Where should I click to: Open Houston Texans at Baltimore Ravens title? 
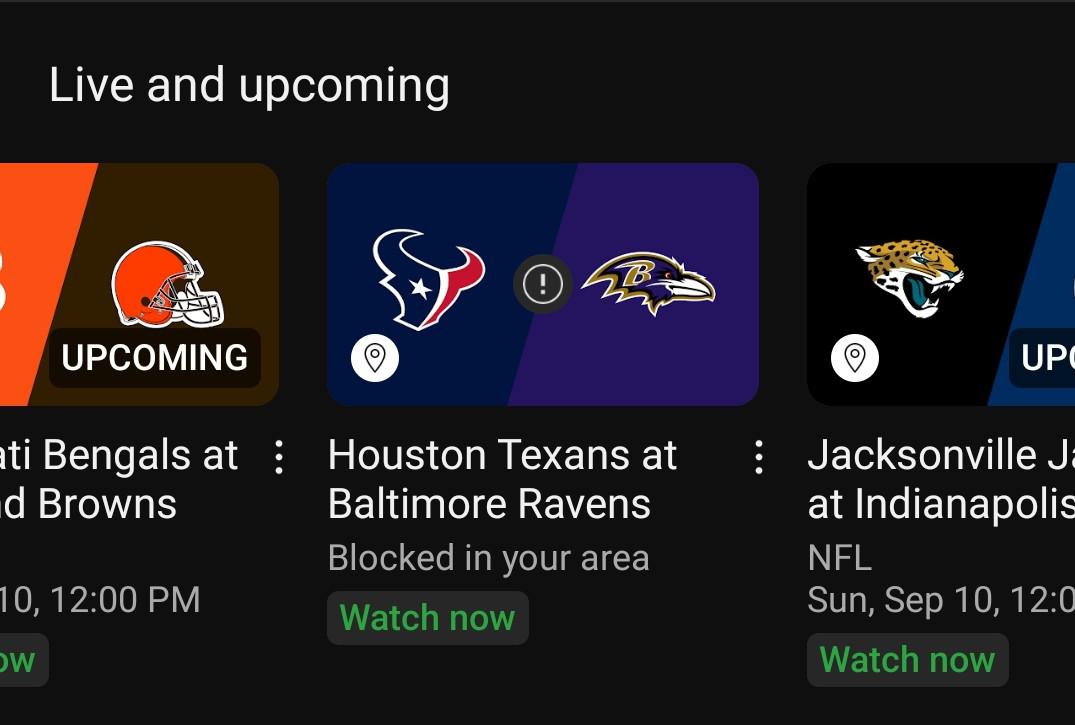[x=502, y=480]
